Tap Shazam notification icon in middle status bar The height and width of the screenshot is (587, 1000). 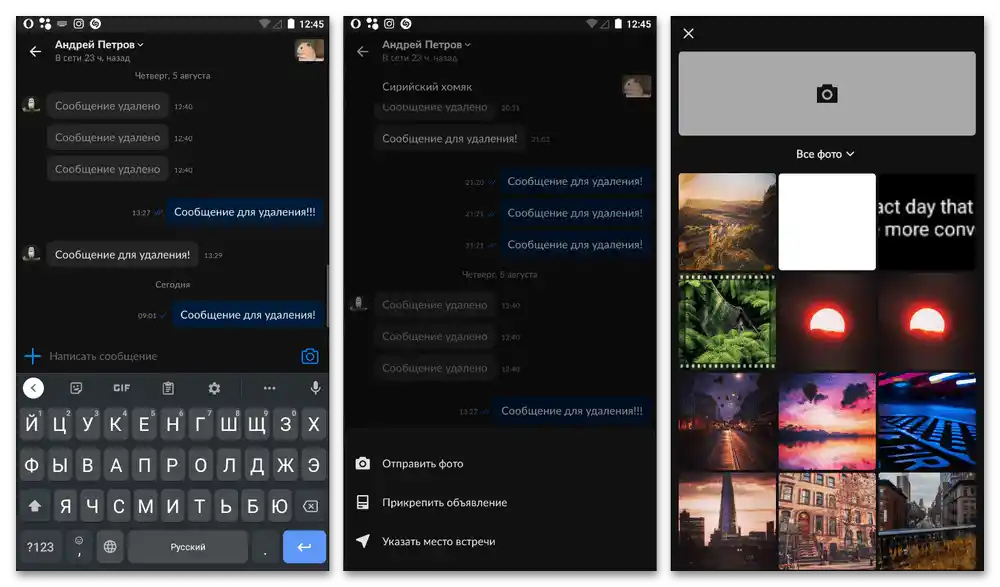point(406,24)
